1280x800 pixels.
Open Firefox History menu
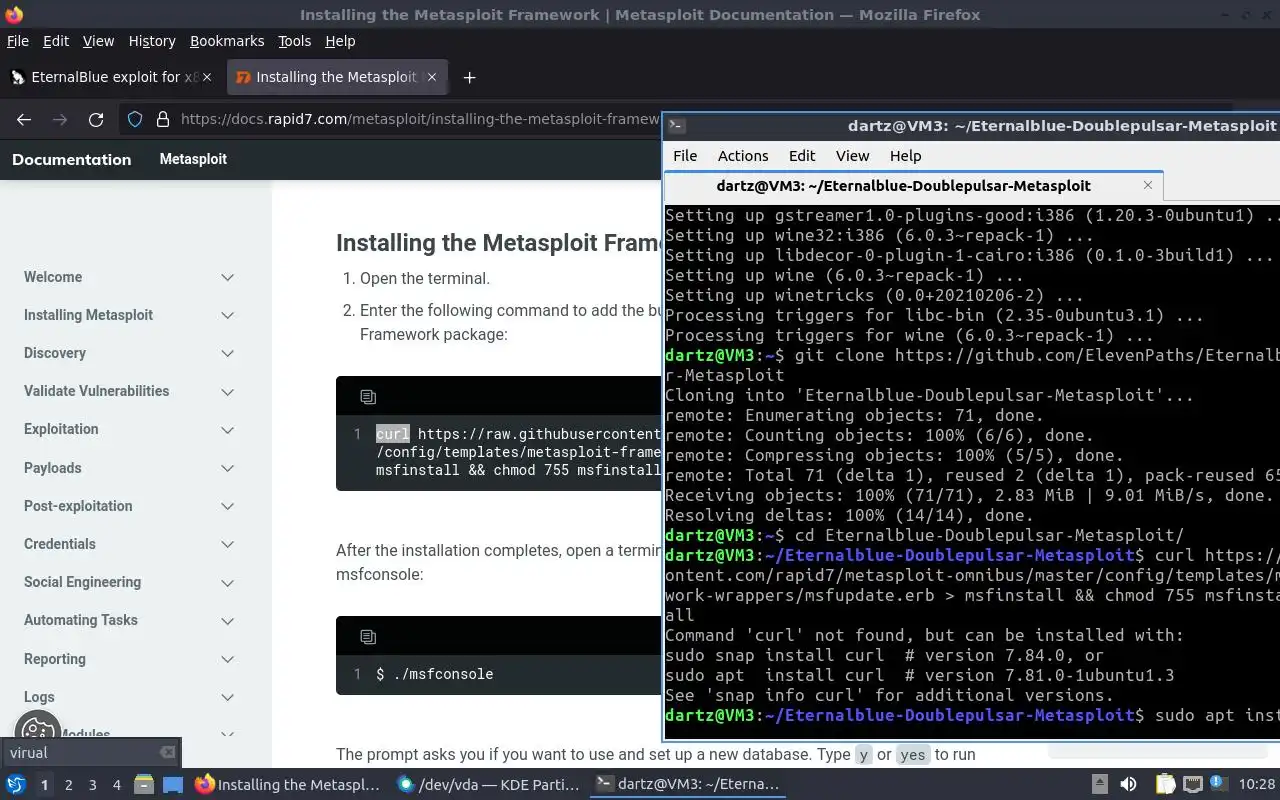coord(152,41)
